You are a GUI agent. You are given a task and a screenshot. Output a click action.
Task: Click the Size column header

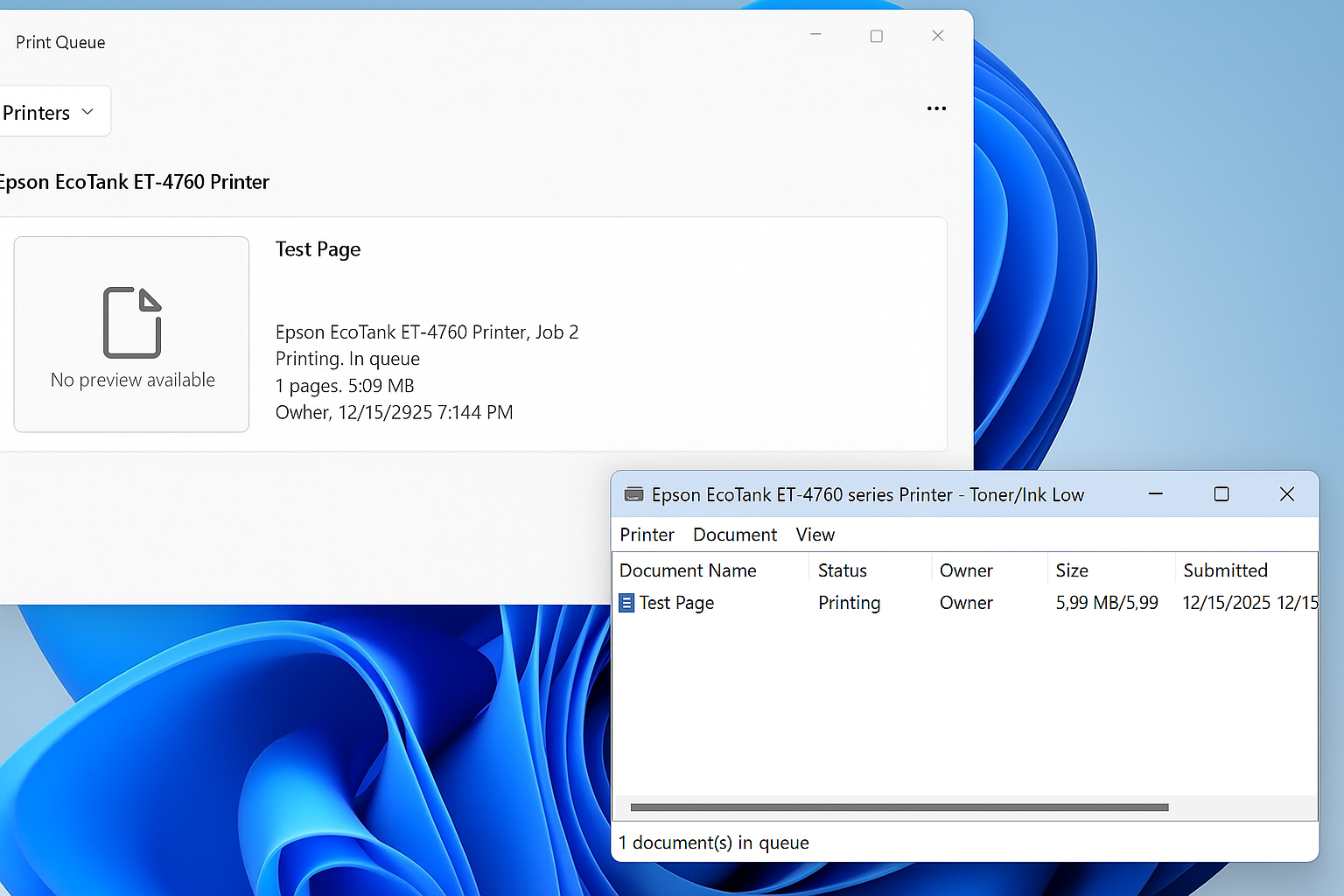click(x=1072, y=570)
